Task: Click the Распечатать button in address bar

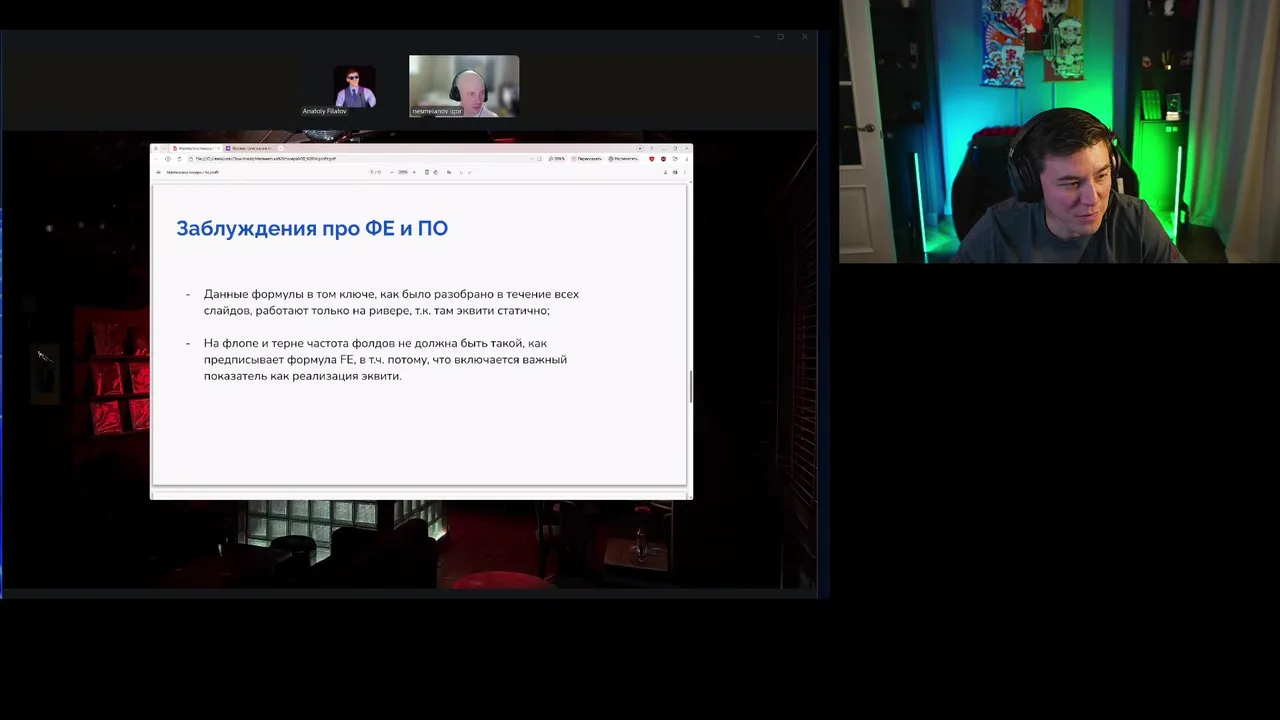Action: 623,159
